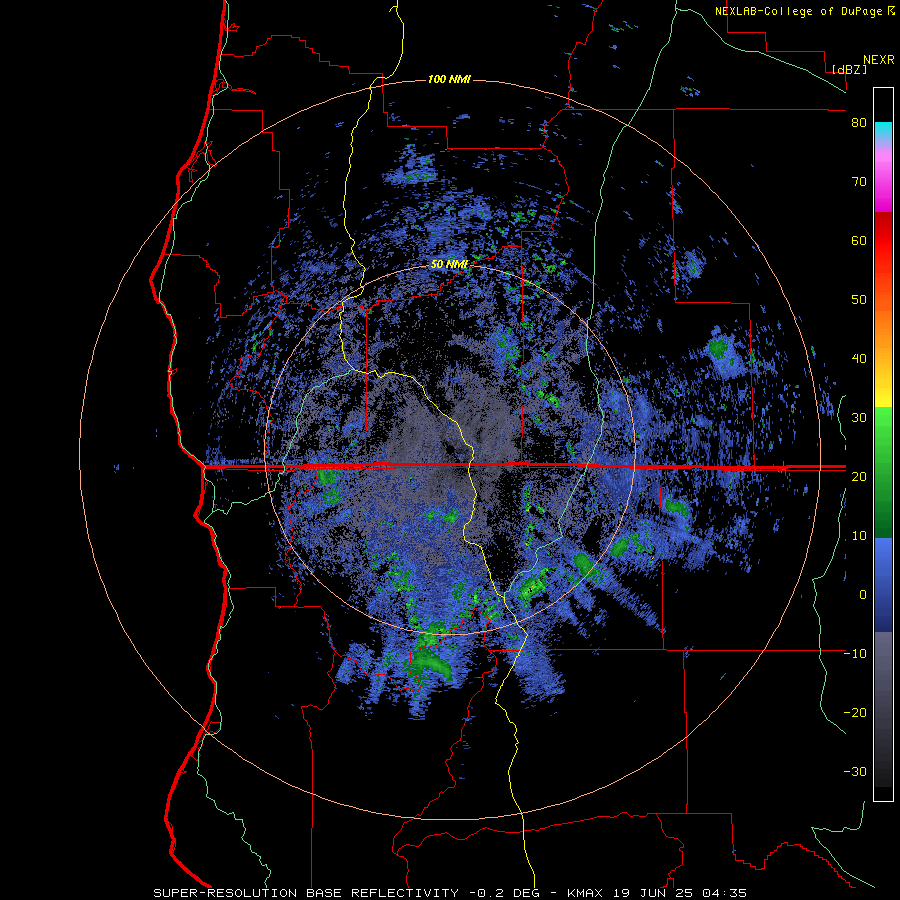This screenshot has width=900, height=900.
Task: Click the magenta segment of the color bar
Action: pos(883,183)
